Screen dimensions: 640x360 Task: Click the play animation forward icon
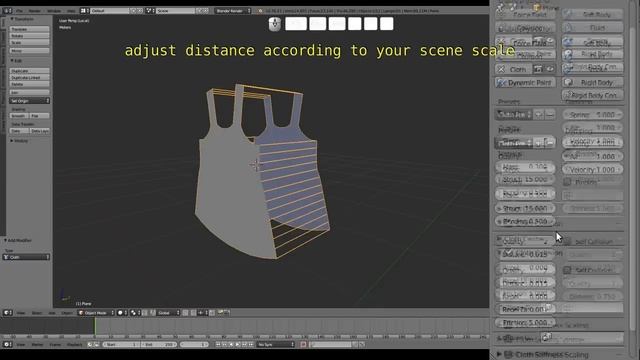pos(238,345)
